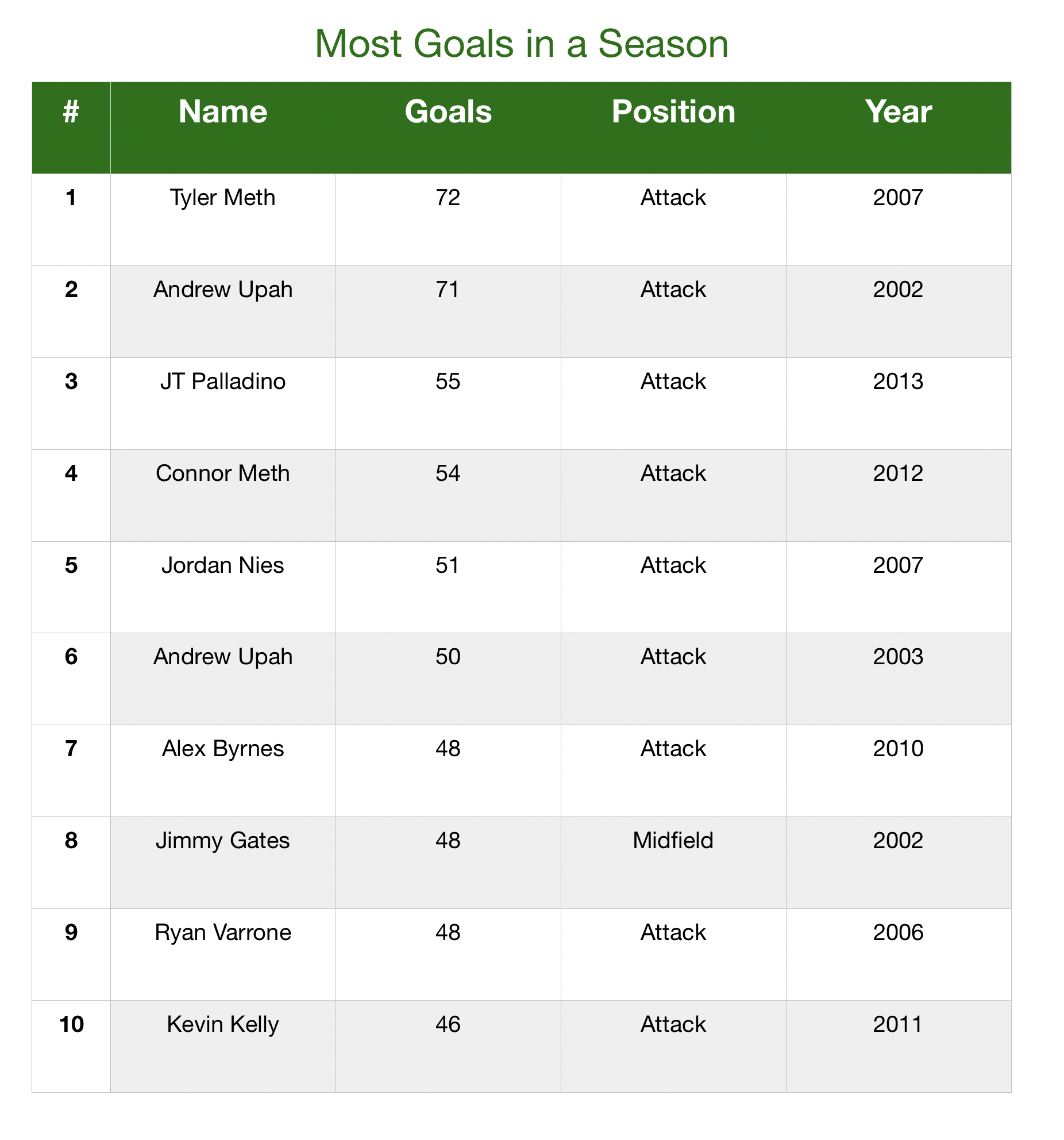Select the JT Palladino cell

(223, 403)
